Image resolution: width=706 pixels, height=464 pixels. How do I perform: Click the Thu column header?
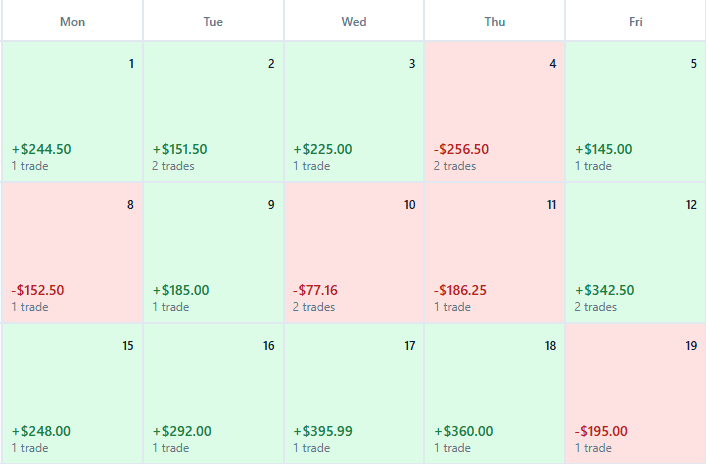click(495, 21)
